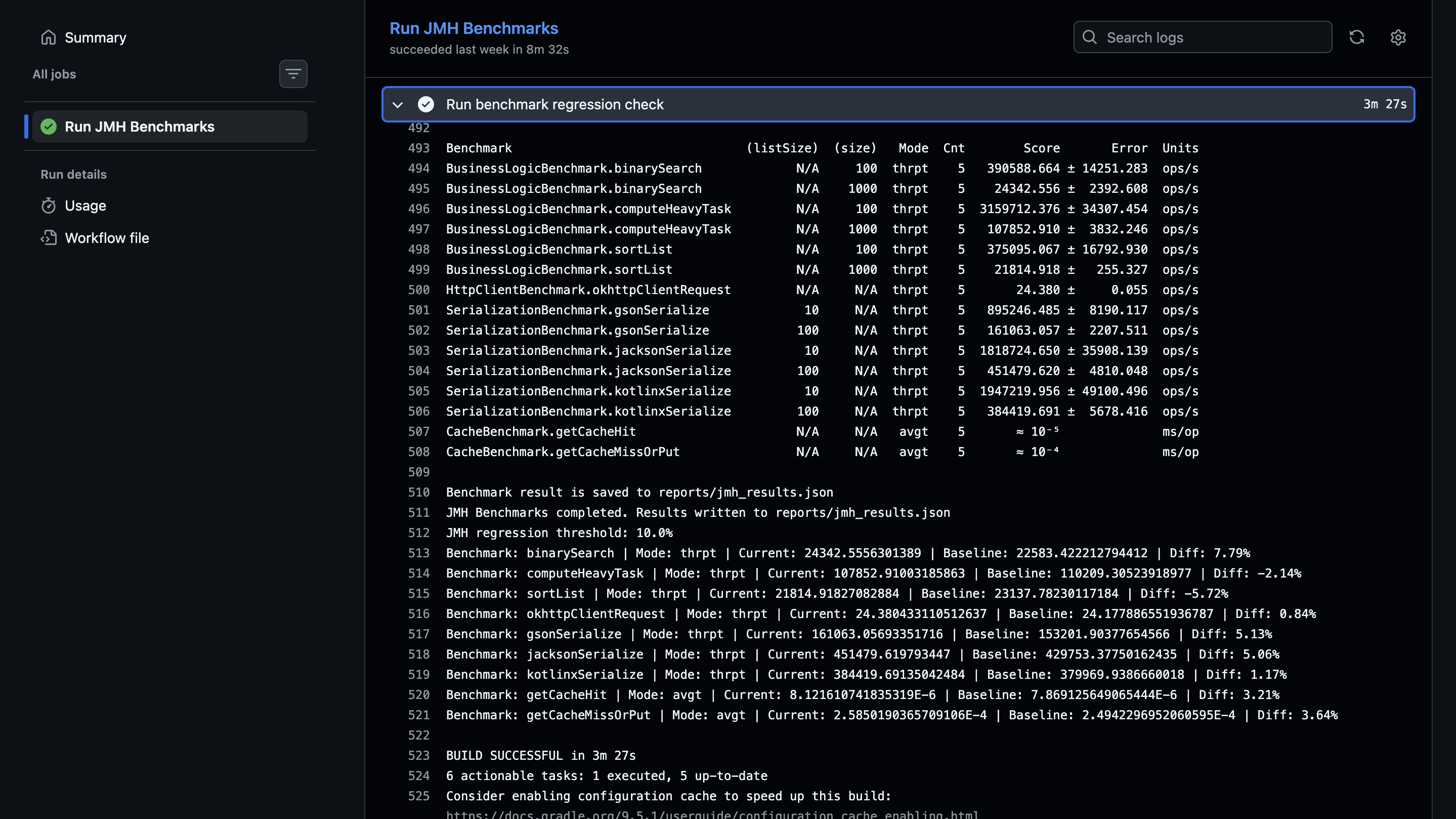Click the step duration '3m 27s' label
This screenshot has height=819, width=1456.
pos(1385,104)
